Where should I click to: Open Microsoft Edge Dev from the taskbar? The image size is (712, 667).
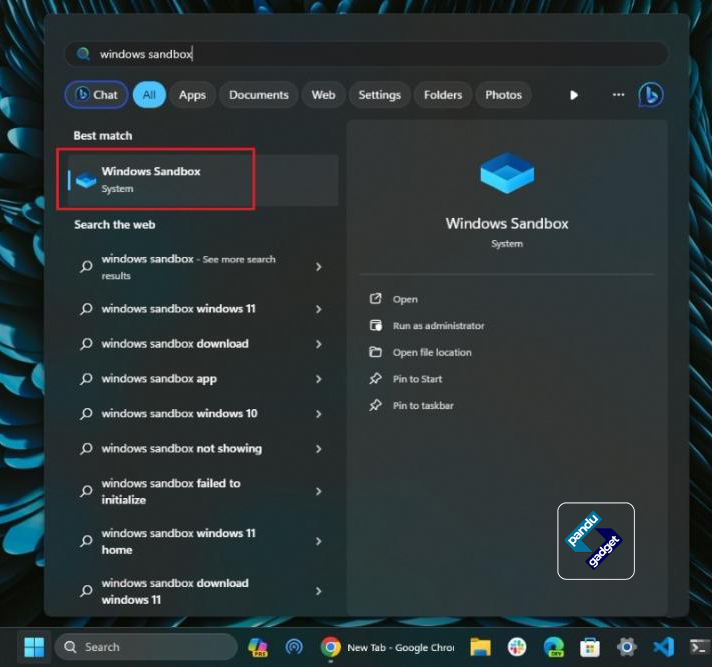click(554, 647)
